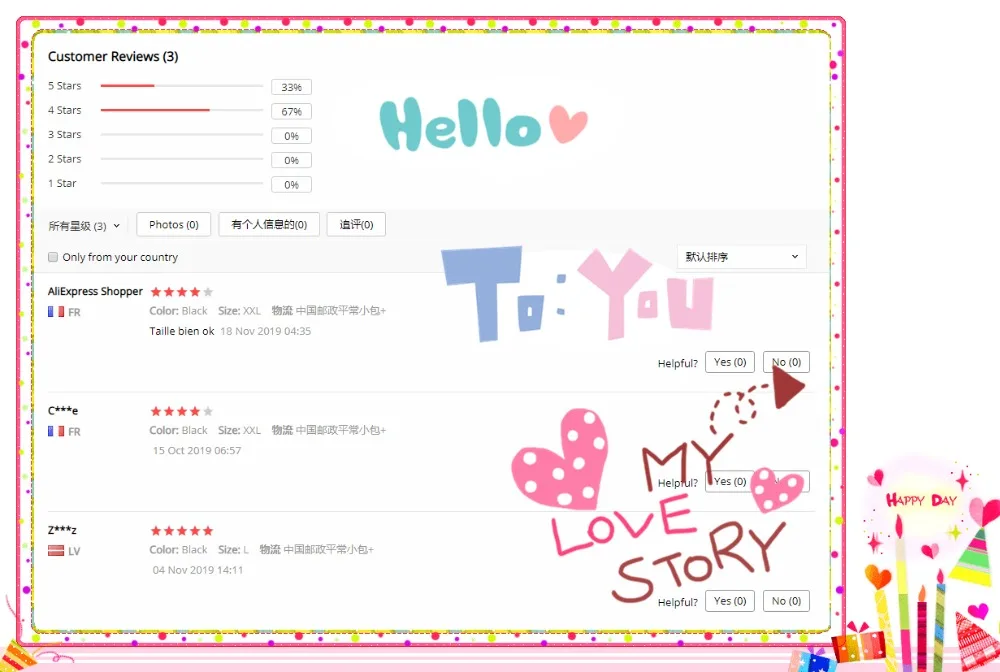Click the 33% value for 5 Stars
Viewport: 1000px width, 672px height.
[291, 87]
